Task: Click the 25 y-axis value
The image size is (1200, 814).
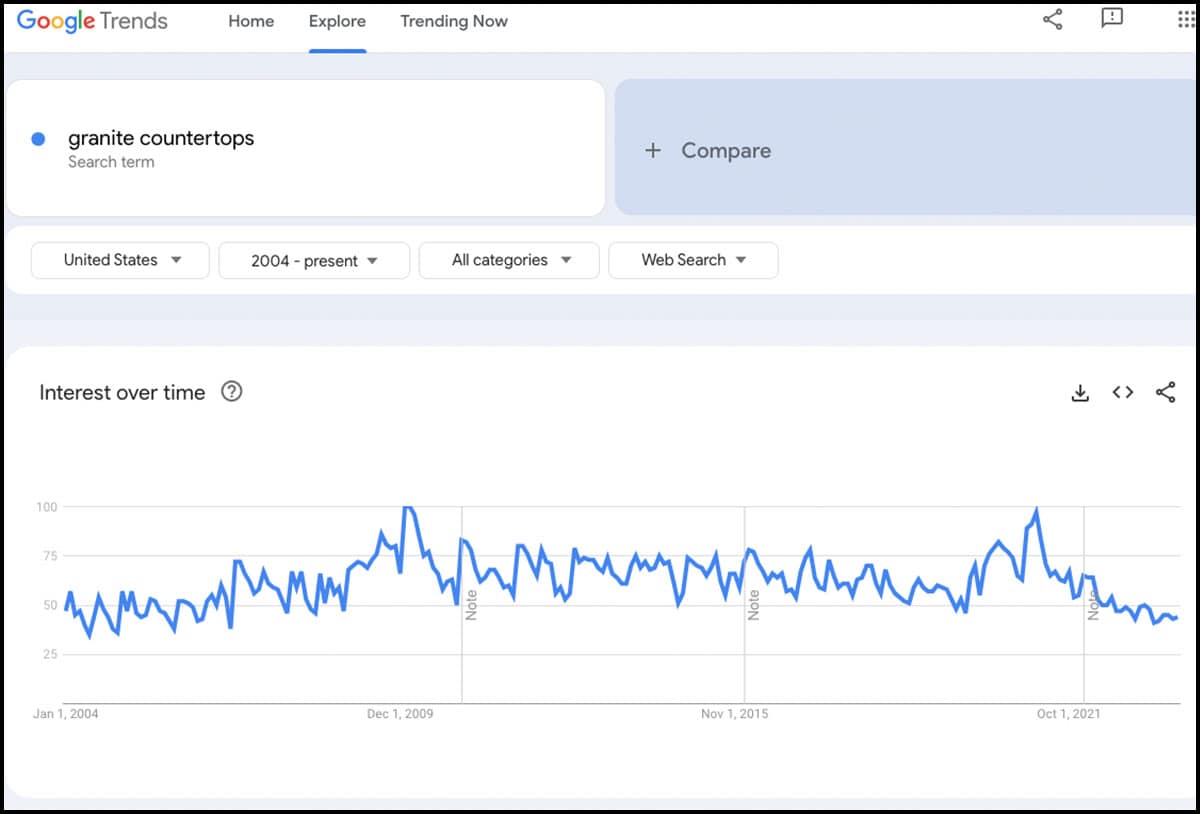Action: 50,654
